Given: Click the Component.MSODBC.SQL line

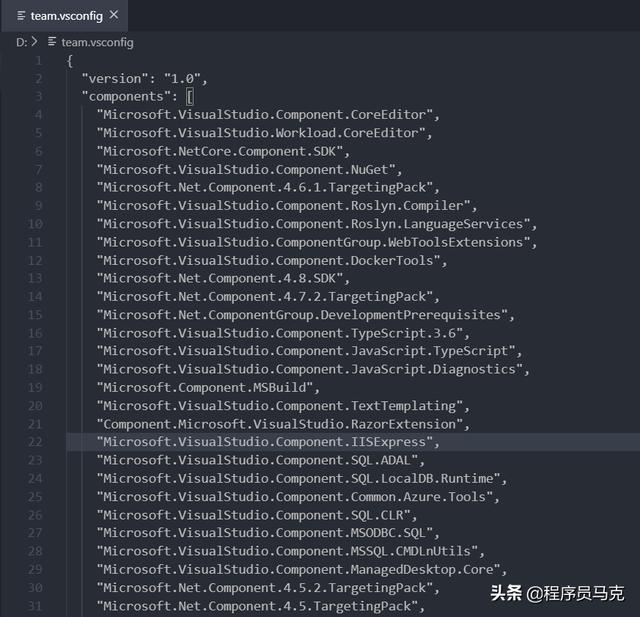Looking at the screenshot, I should point(268,533).
